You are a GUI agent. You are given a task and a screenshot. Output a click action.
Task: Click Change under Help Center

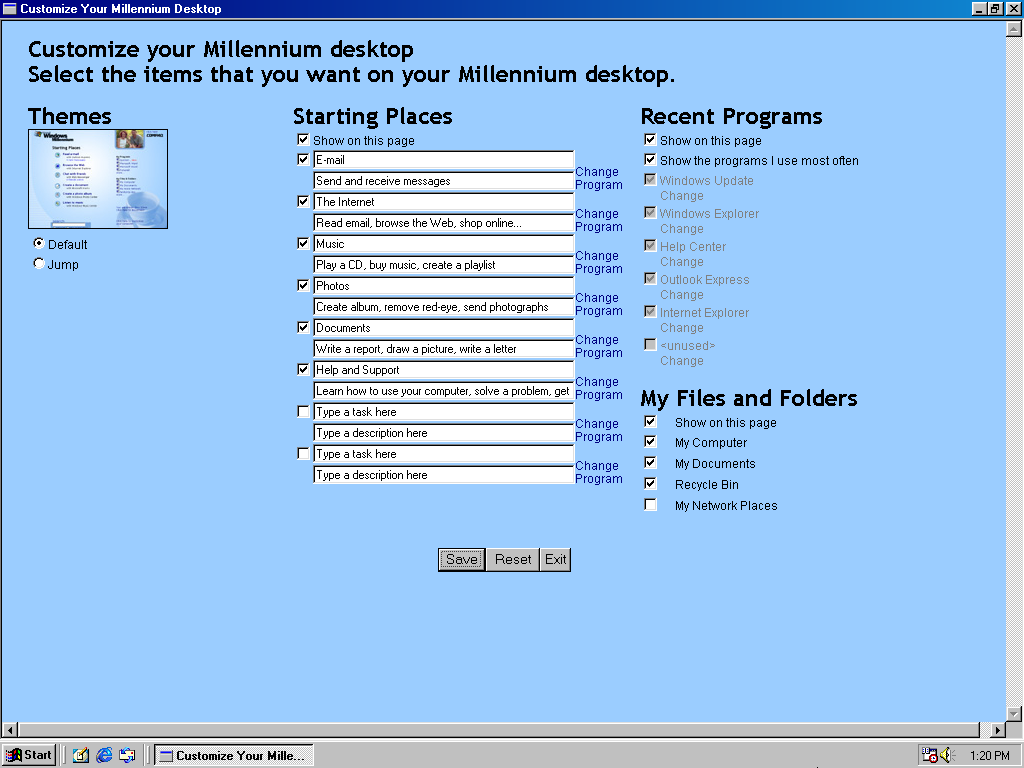[682, 262]
